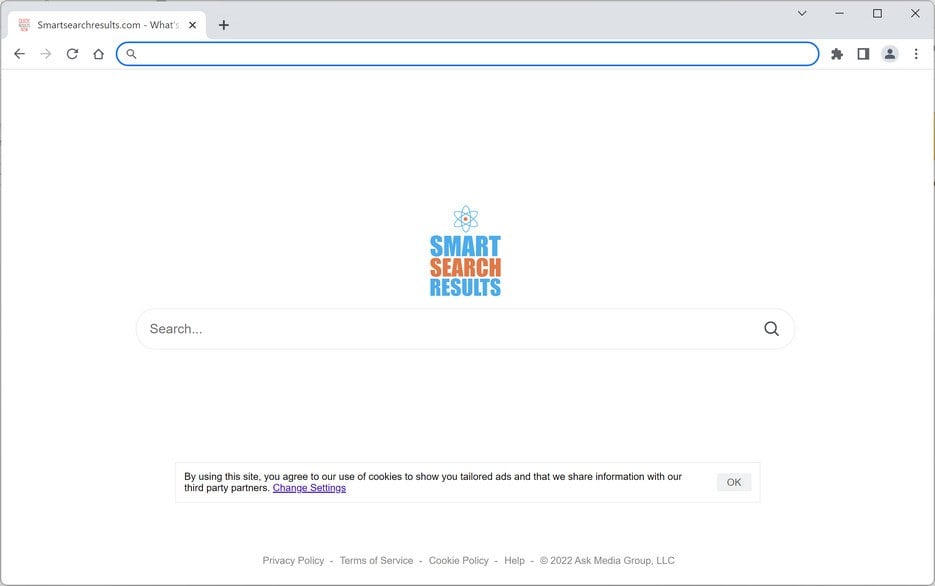Click the search magnifier in page search box
This screenshot has height=586, width=935.
coord(771,328)
